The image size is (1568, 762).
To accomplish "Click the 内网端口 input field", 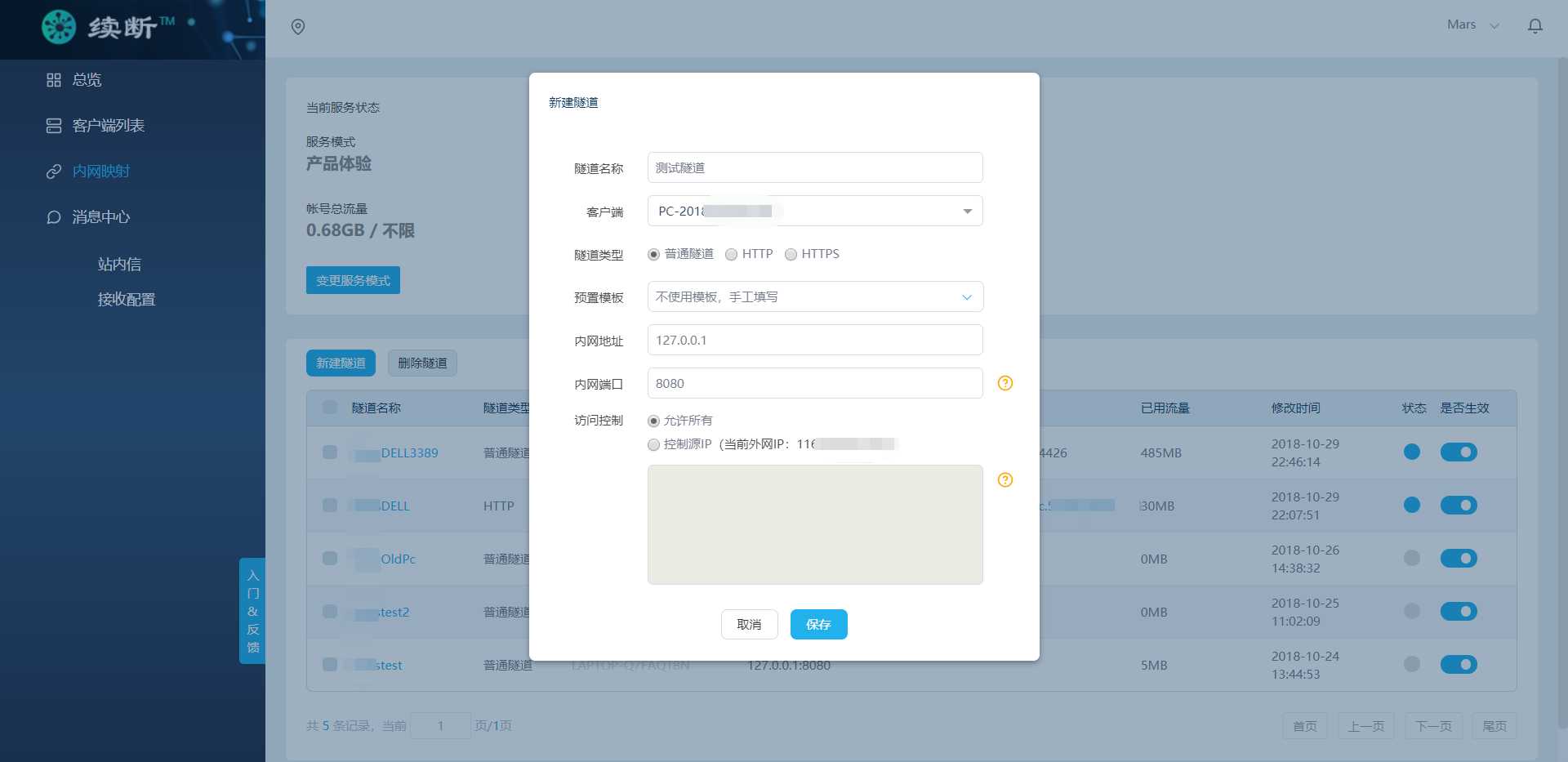I will (815, 383).
